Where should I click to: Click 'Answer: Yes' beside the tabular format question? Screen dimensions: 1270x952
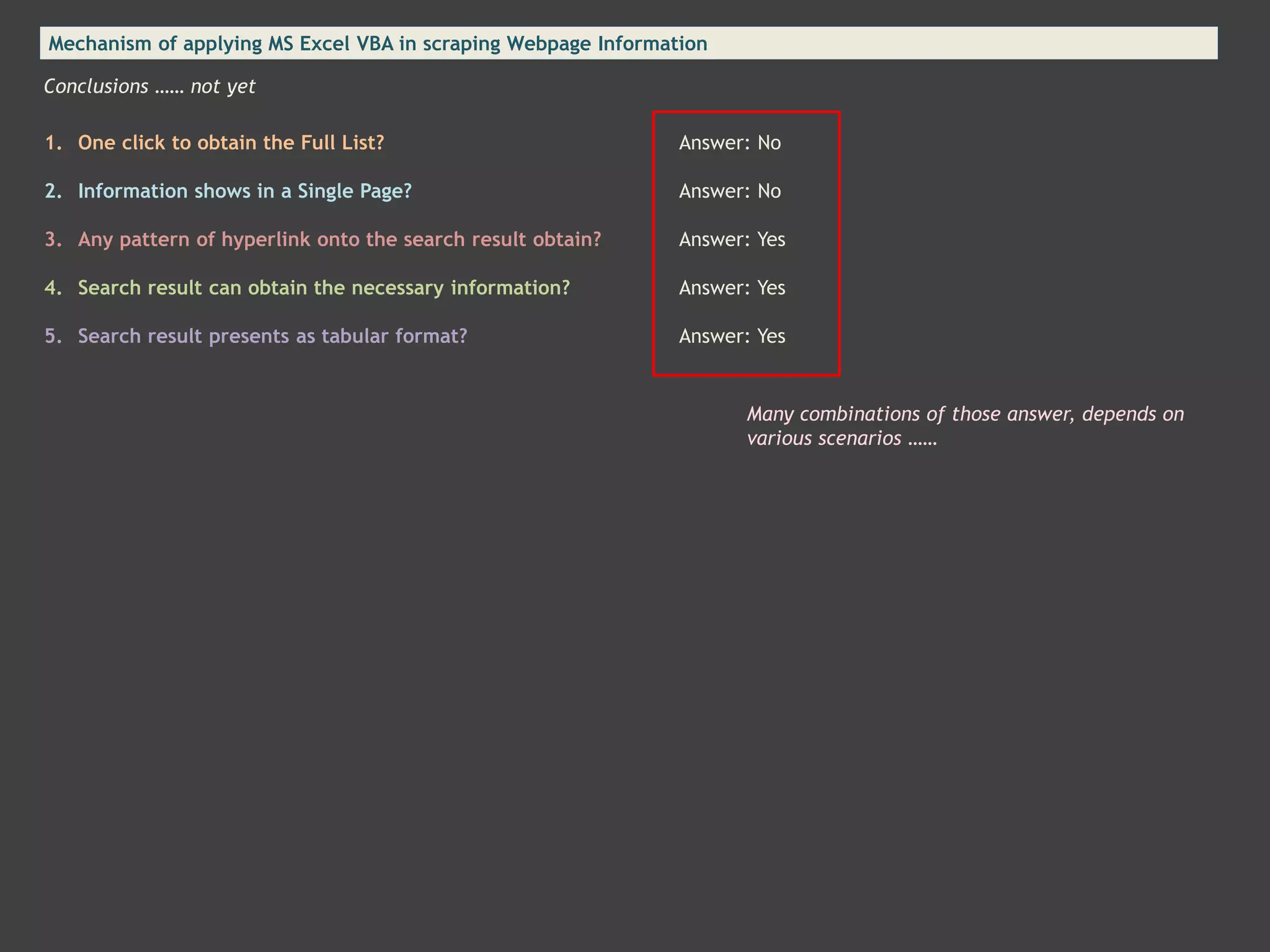(x=732, y=336)
